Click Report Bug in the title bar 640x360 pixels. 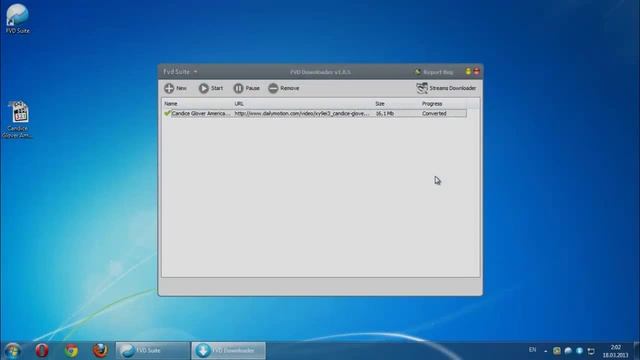click(x=434, y=72)
